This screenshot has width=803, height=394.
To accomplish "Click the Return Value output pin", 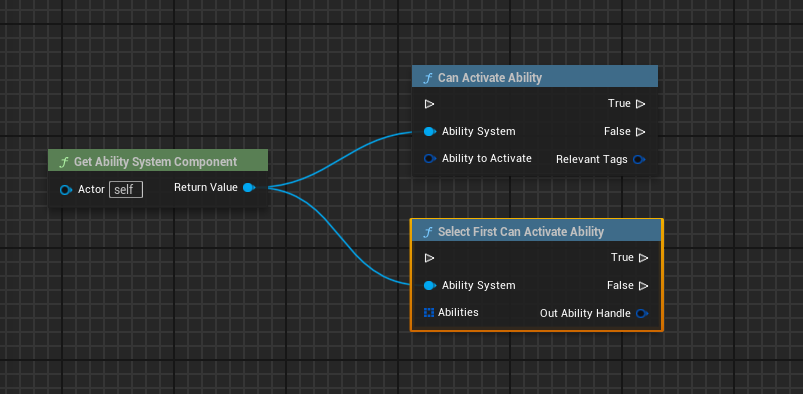I will click(249, 188).
